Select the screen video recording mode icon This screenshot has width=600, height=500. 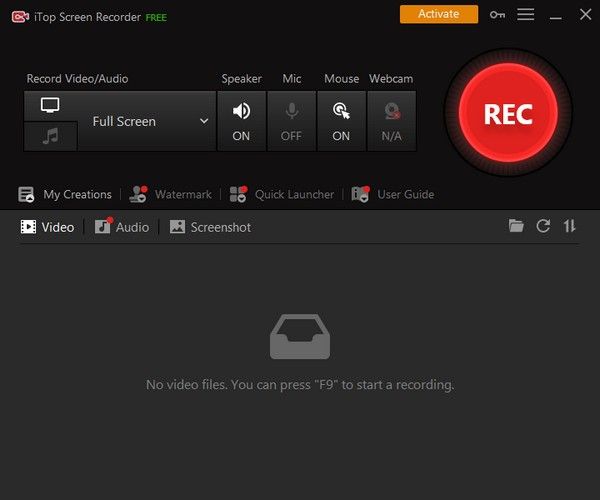click(x=50, y=105)
